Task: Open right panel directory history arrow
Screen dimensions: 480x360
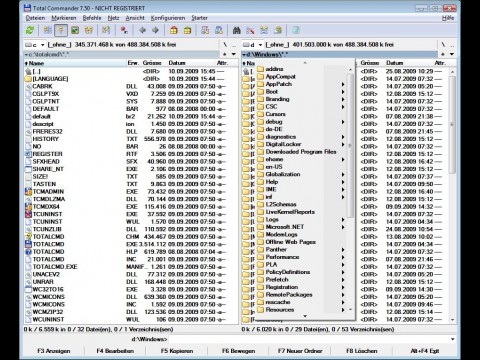Action: coord(452,54)
